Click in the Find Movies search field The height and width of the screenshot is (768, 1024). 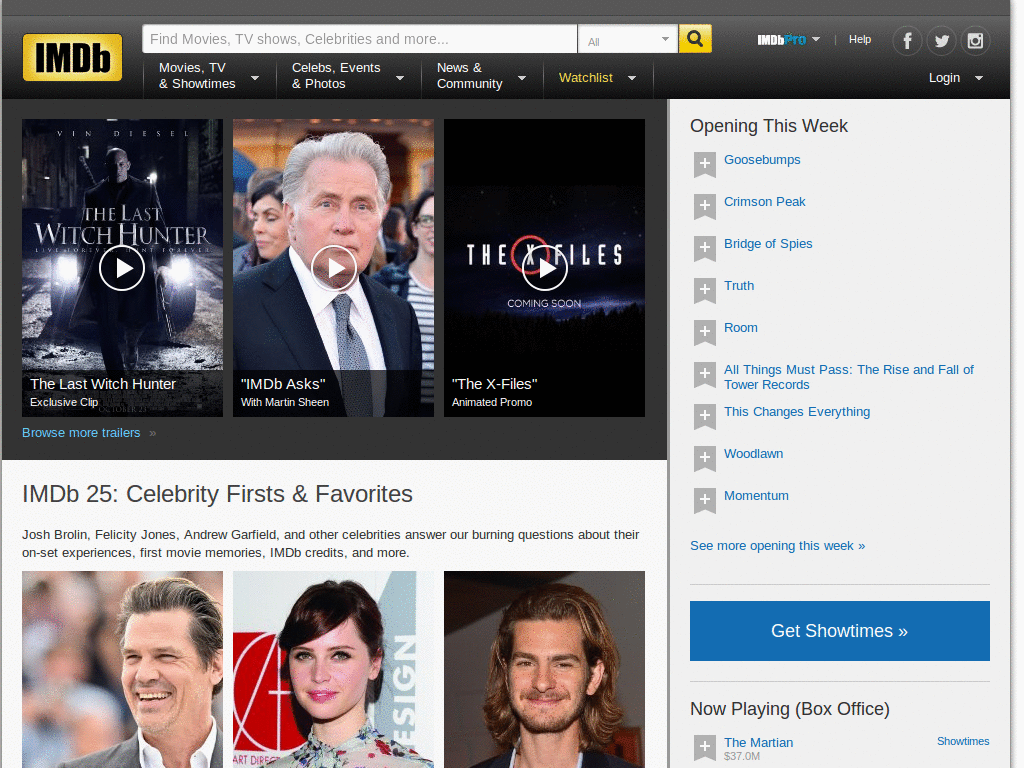pos(360,39)
